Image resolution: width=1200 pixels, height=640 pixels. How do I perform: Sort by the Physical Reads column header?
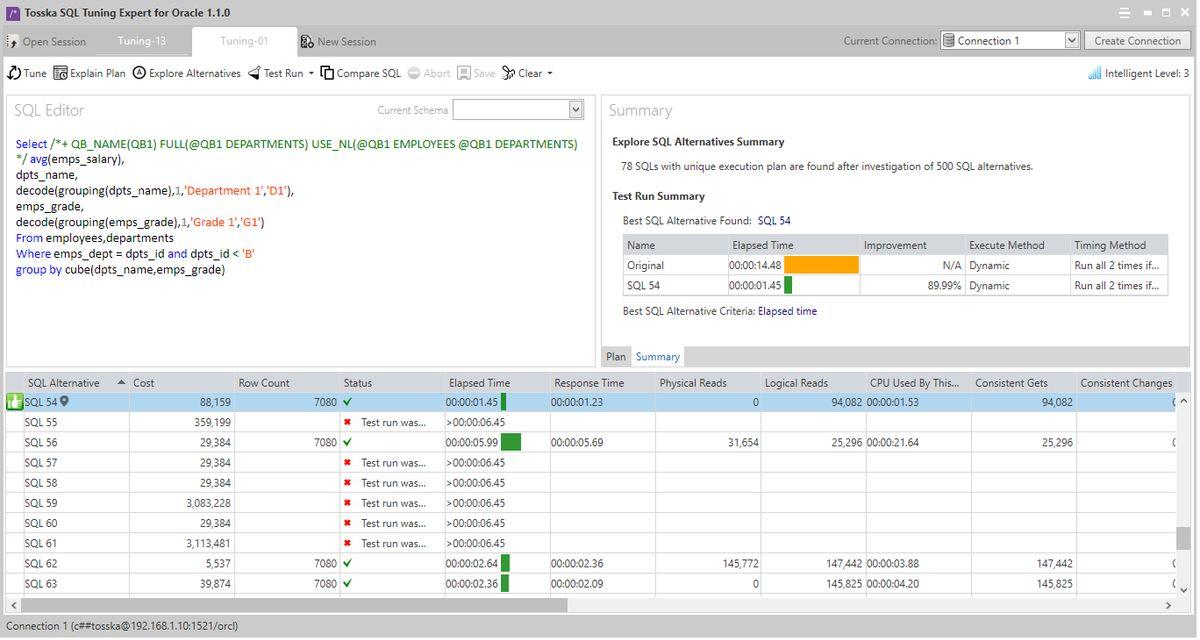coord(708,383)
